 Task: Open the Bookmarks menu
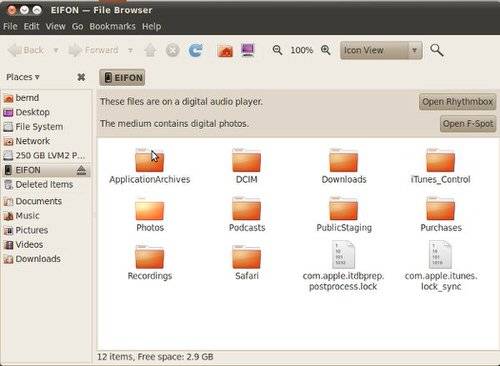112,26
